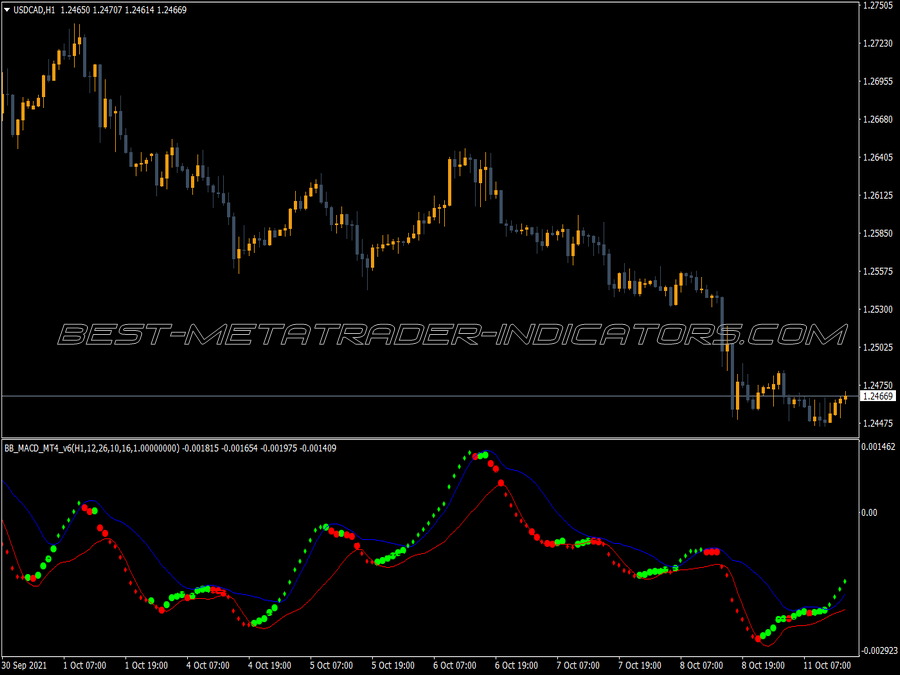Click indicator scale zero level 0.00

pyautogui.click(x=870, y=513)
